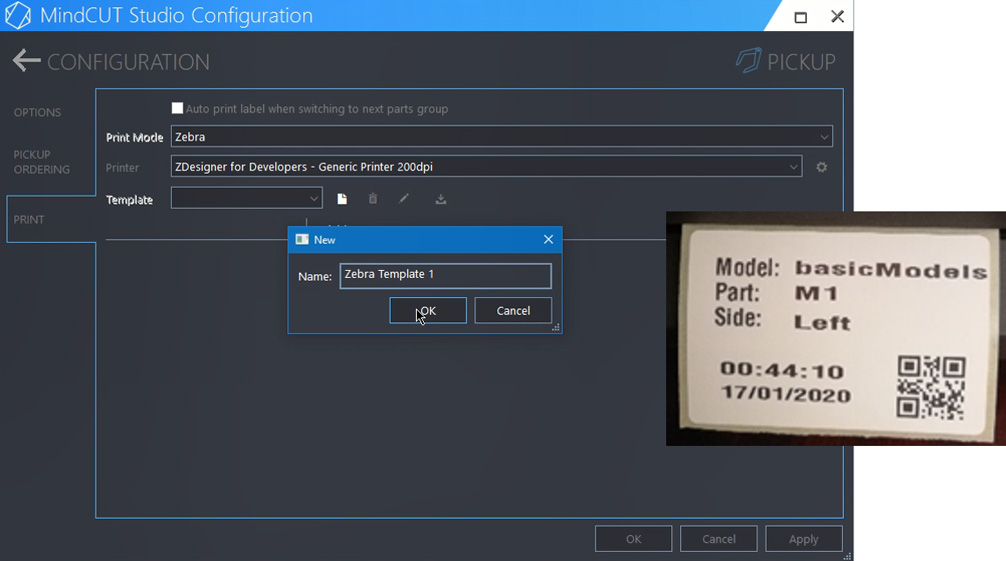Switch to the Pickup Ordering tab
This screenshot has height=561, width=1006.
pyautogui.click(x=42, y=162)
